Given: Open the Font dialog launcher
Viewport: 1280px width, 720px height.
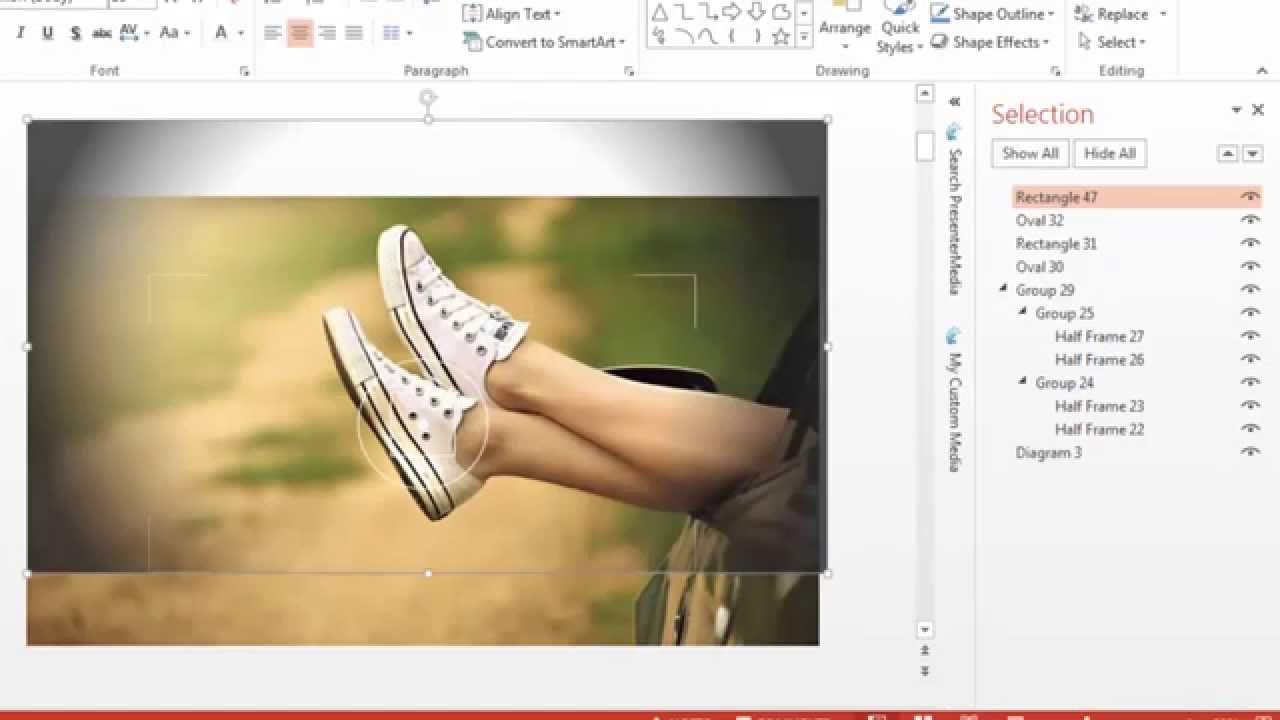Looking at the screenshot, I should tap(244, 71).
